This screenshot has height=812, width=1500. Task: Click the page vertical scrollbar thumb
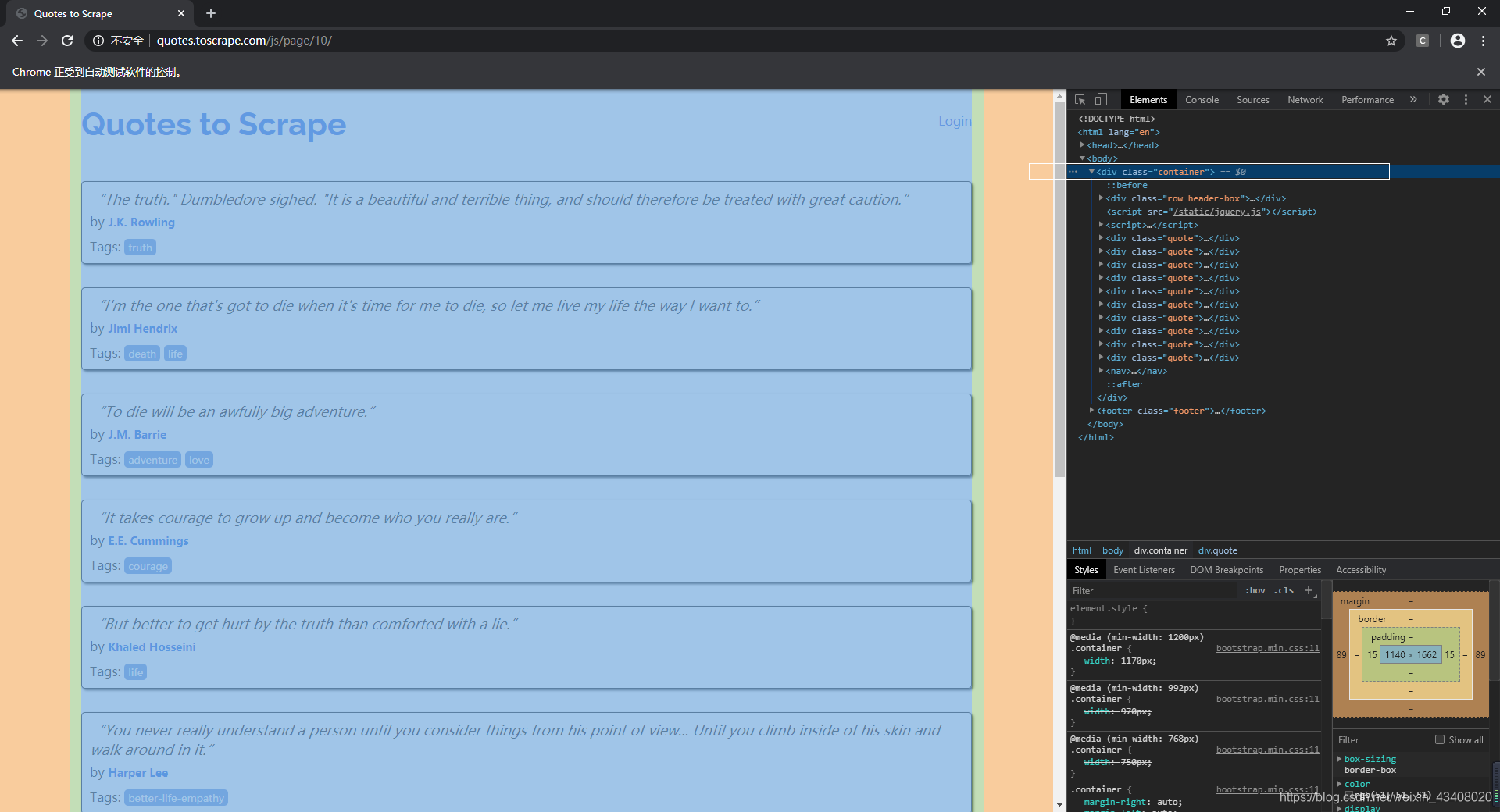1059,290
